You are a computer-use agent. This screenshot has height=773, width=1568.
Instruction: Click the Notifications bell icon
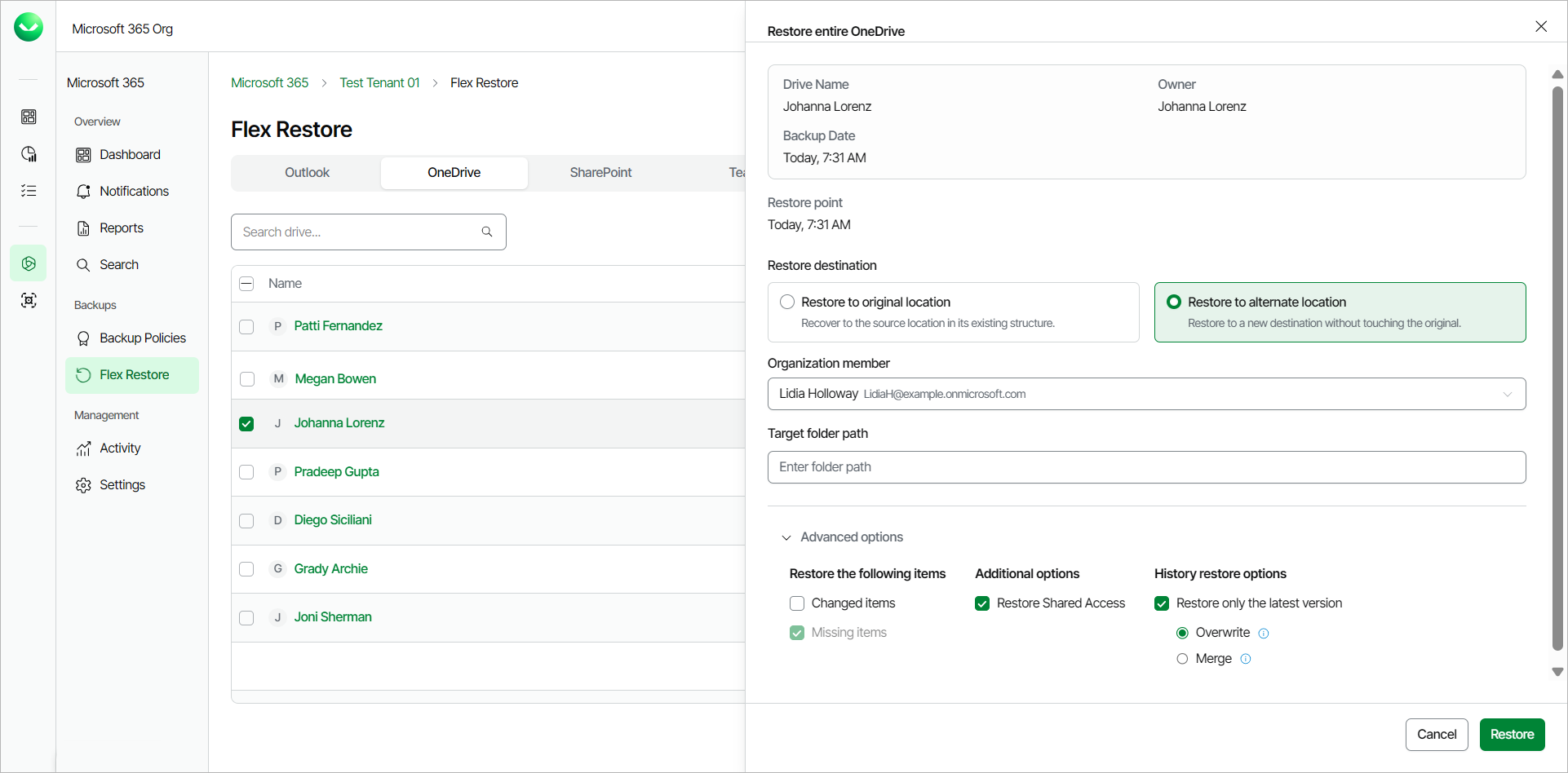click(x=83, y=192)
